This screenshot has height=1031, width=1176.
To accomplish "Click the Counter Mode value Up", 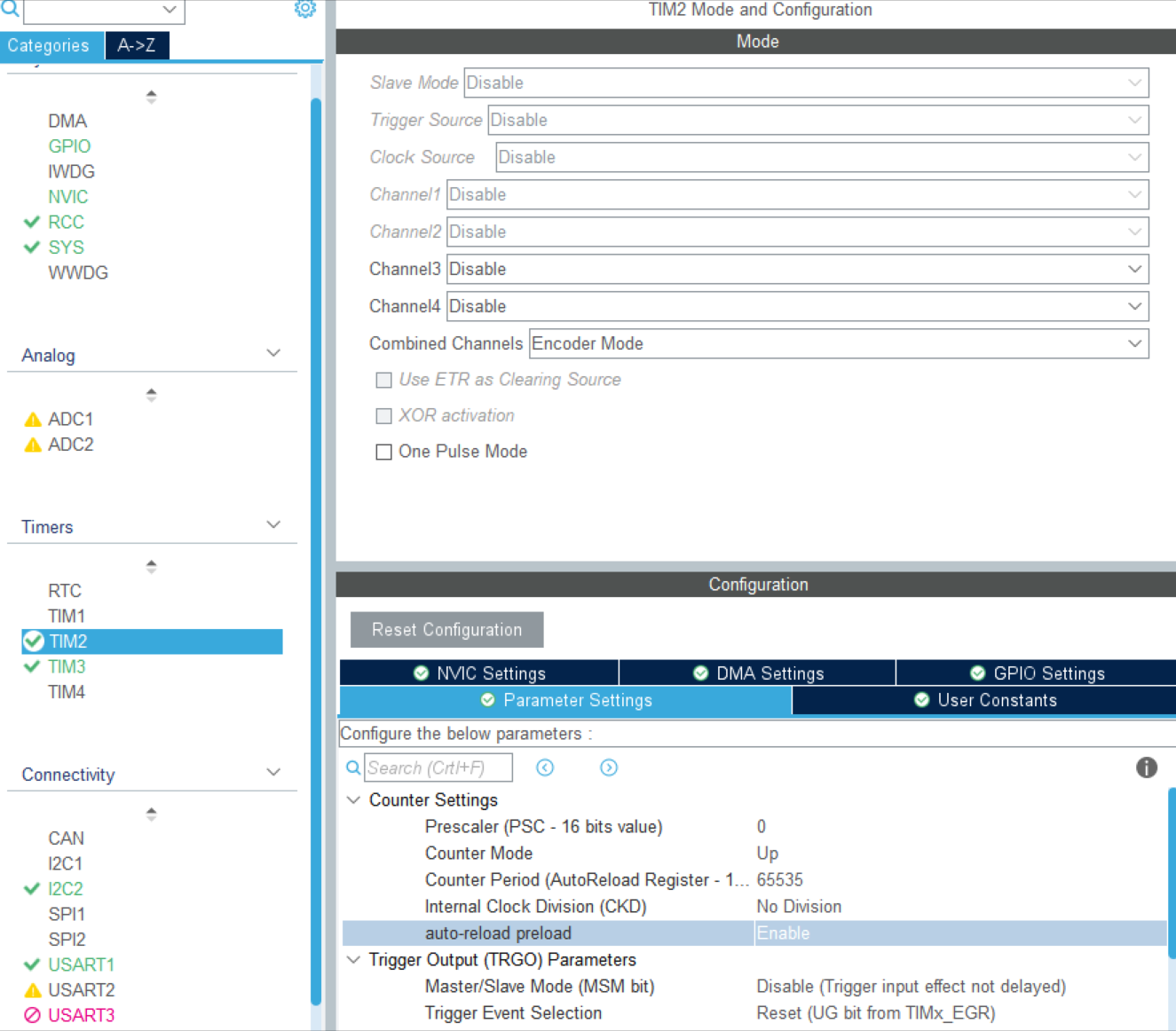I will (x=767, y=854).
